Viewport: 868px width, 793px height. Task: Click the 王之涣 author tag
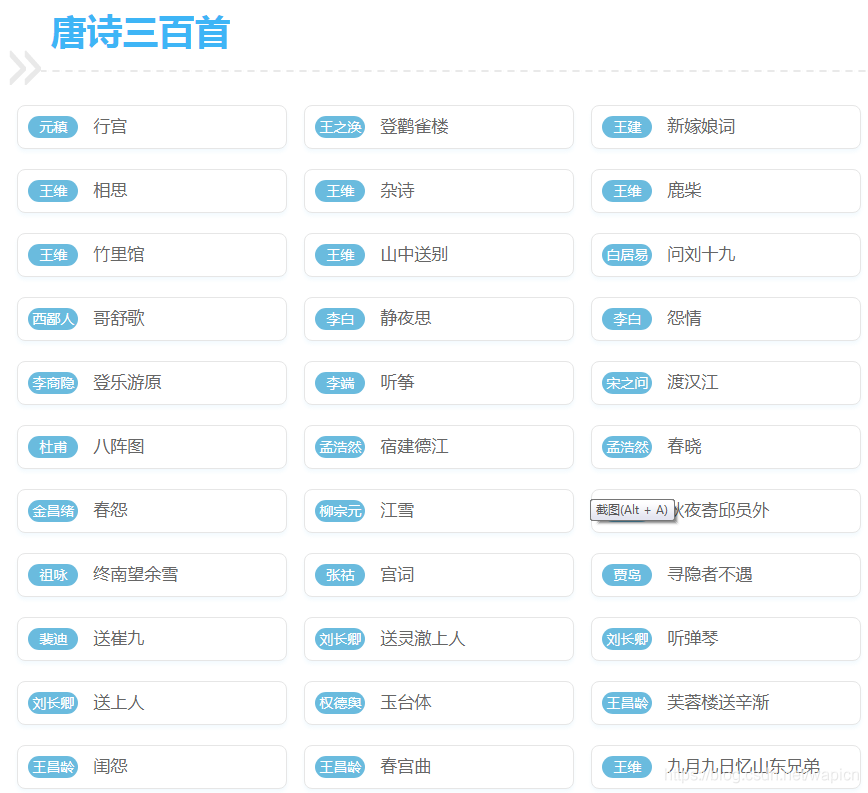pyautogui.click(x=340, y=127)
